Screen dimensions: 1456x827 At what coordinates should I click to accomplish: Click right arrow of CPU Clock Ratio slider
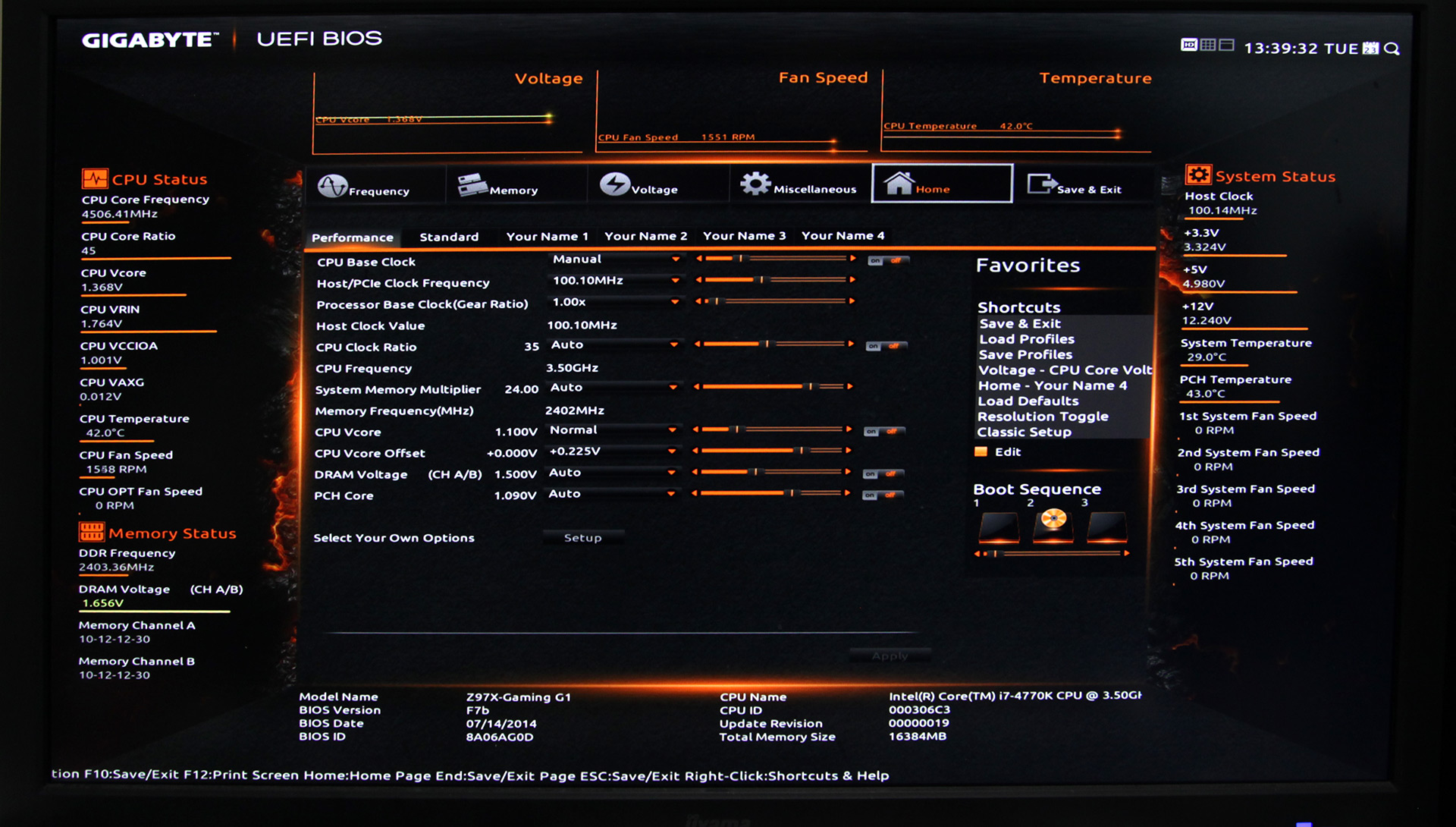(852, 344)
